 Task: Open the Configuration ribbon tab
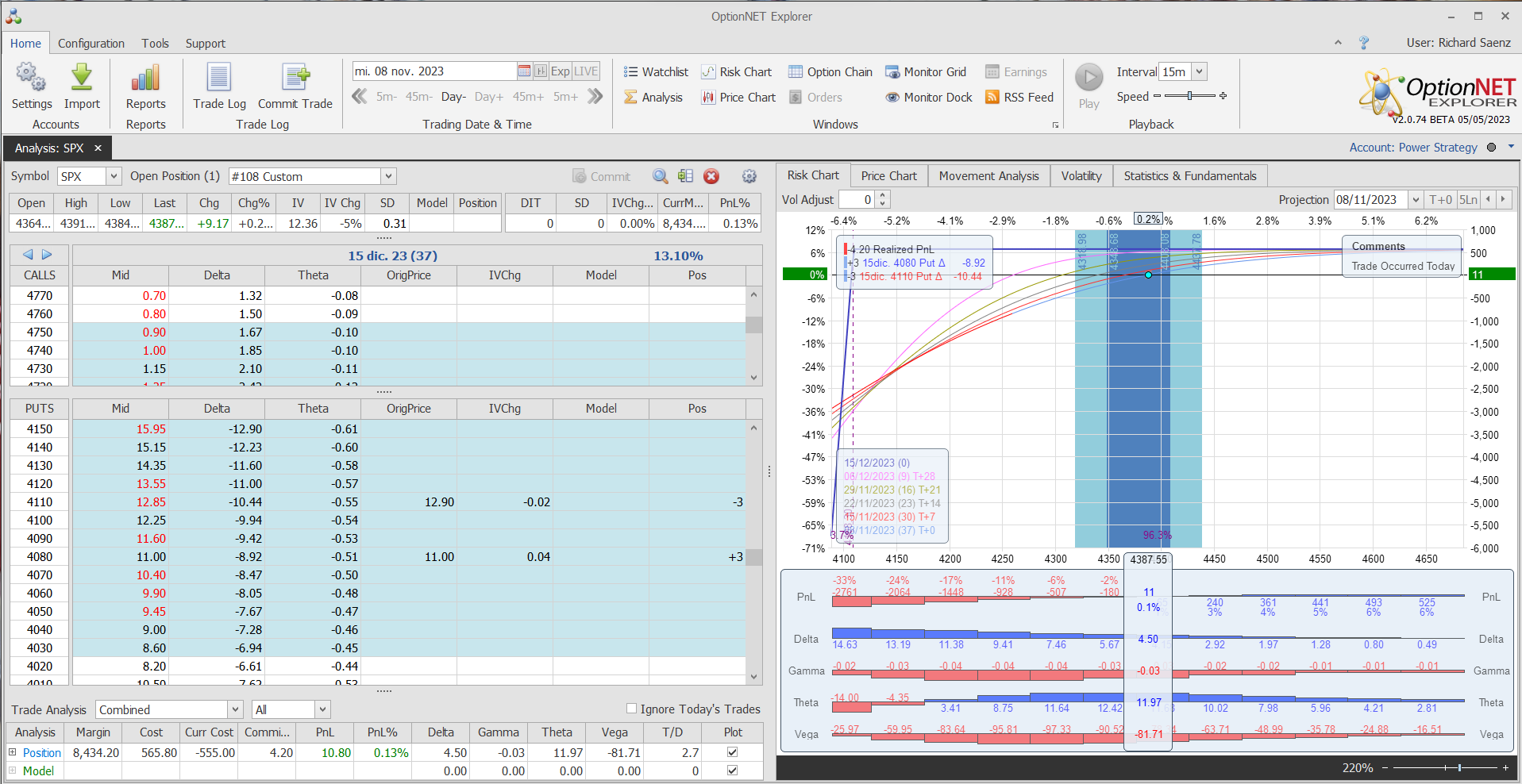91,44
